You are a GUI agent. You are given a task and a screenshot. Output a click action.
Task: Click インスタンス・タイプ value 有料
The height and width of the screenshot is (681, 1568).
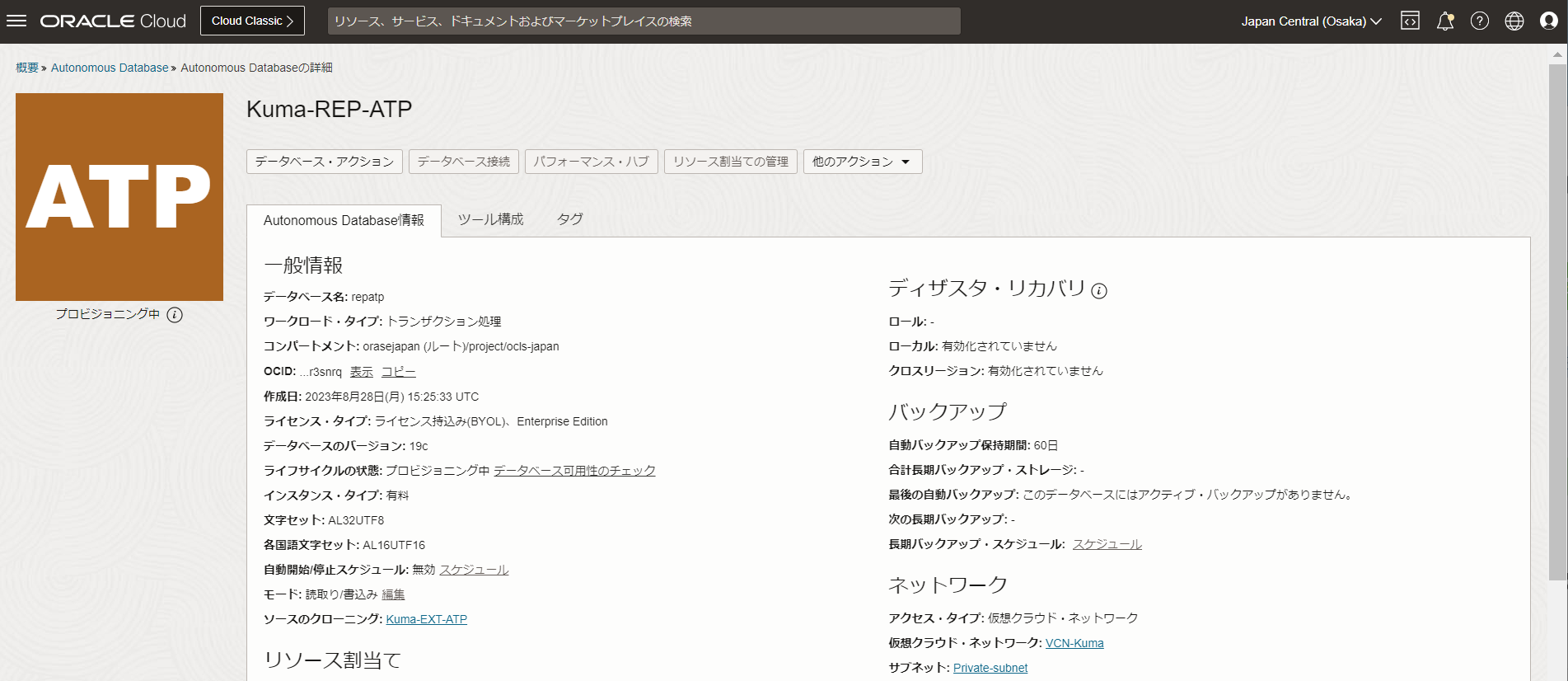coord(397,495)
